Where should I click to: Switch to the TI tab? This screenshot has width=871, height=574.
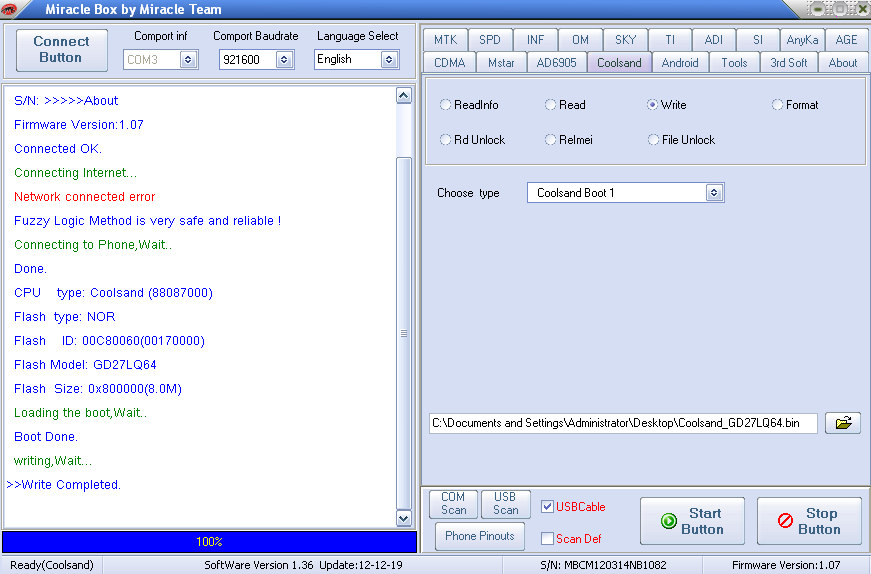[x=670, y=39]
